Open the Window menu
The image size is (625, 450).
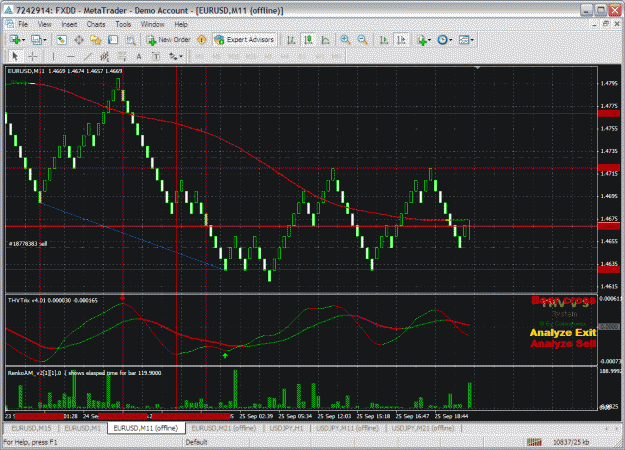click(x=153, y=24)
